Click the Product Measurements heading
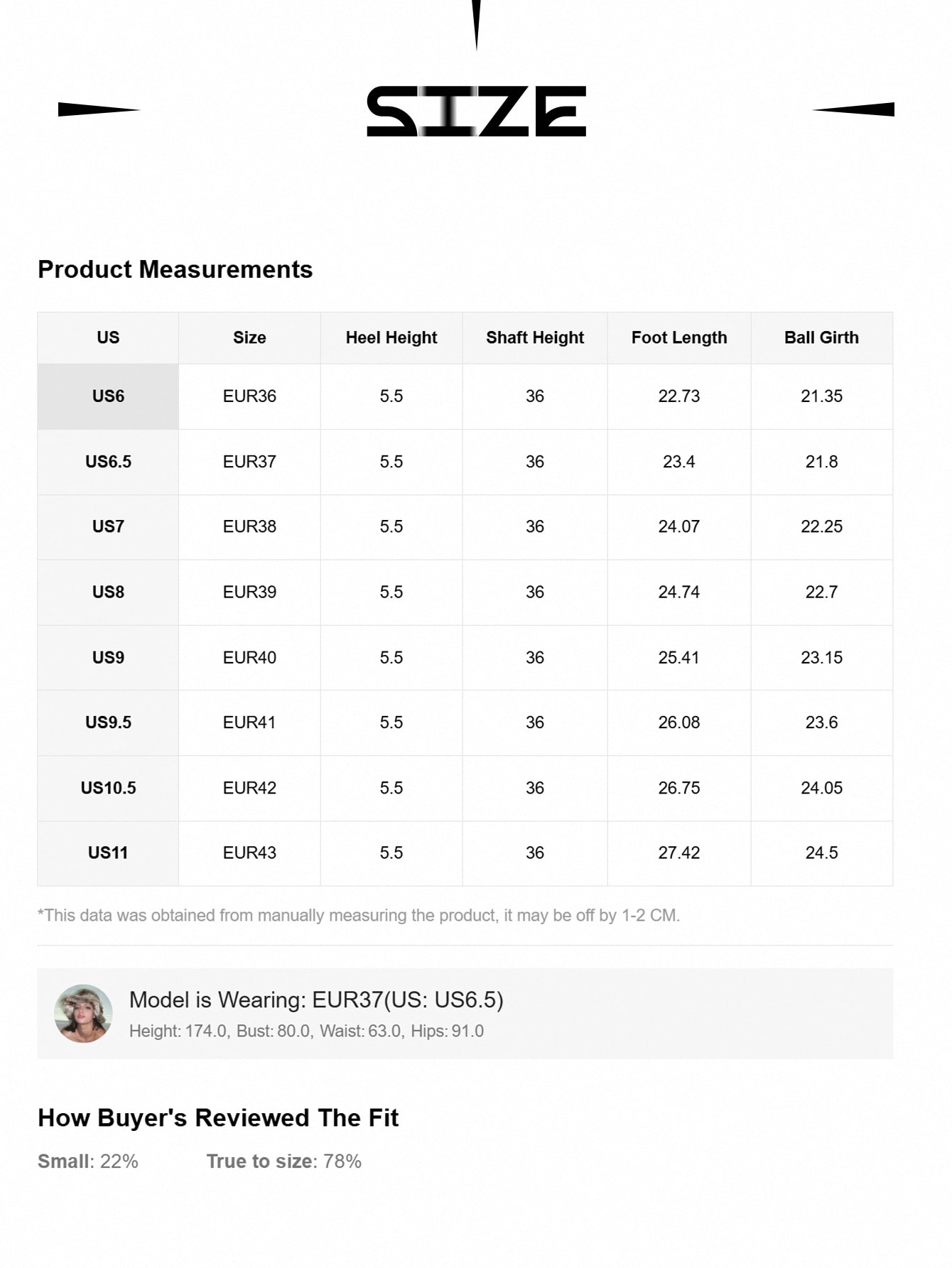Viewport: 952px width, 1268px height. [x=175, y=269]
